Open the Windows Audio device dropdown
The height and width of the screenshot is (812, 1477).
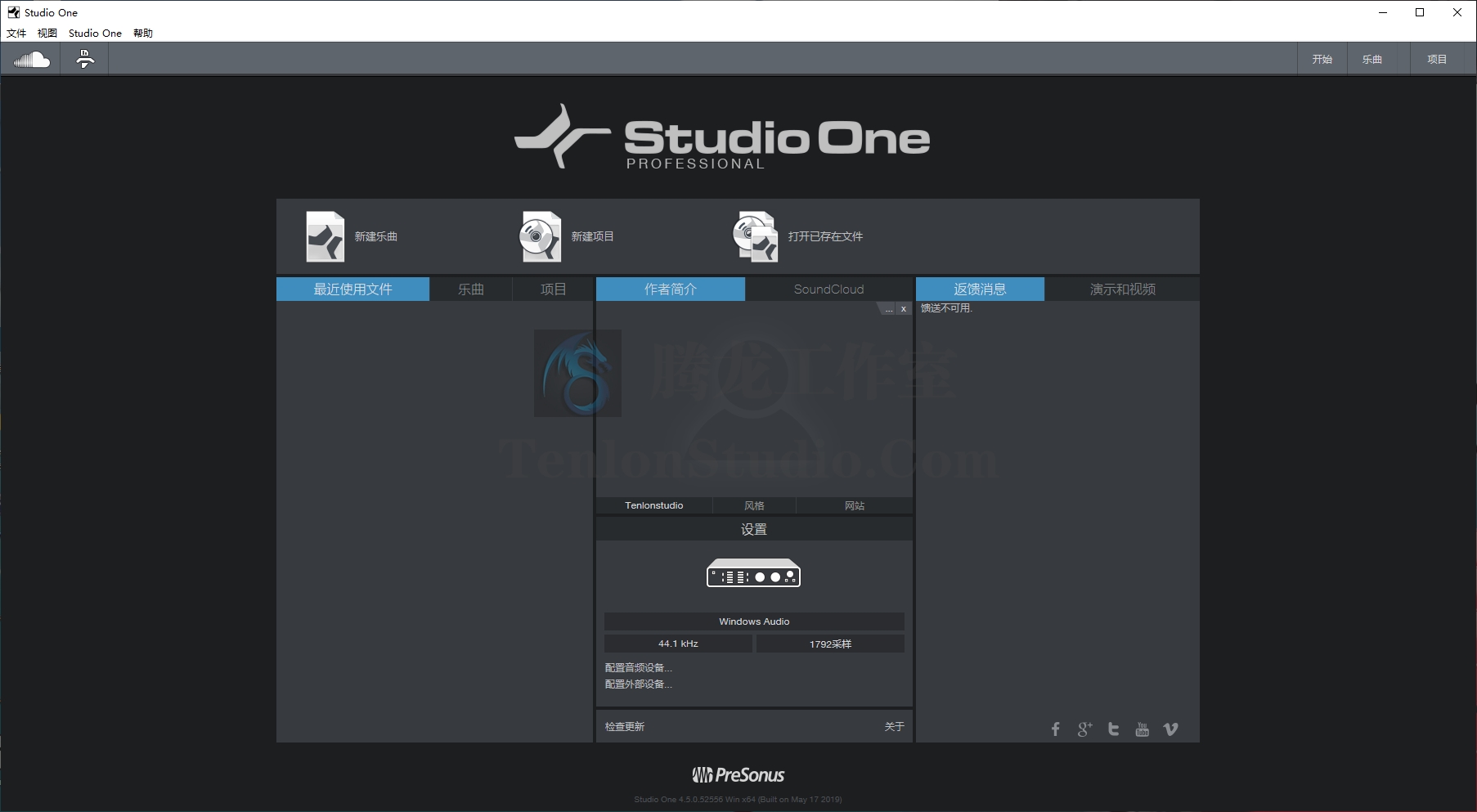click(754, 621)
